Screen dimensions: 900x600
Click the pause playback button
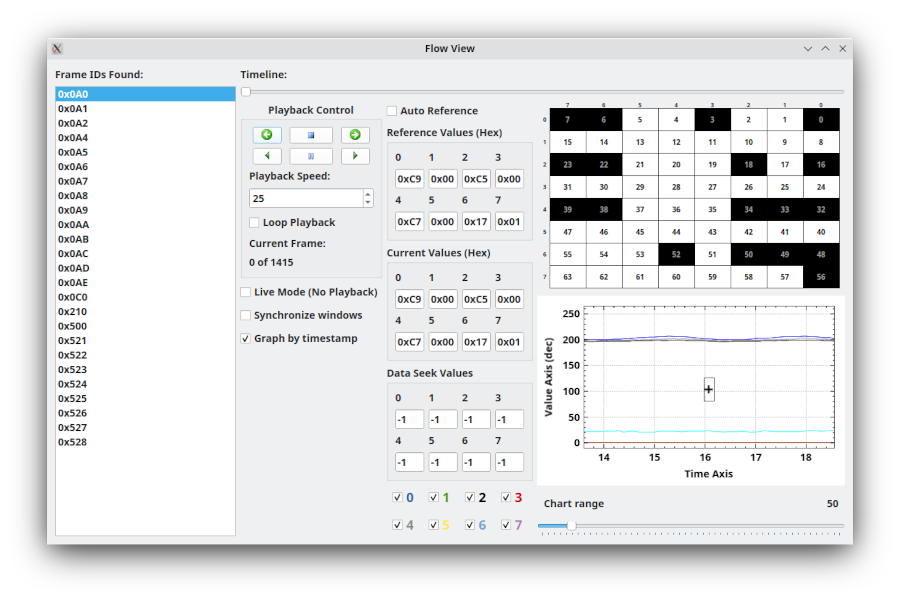[311, 156]
